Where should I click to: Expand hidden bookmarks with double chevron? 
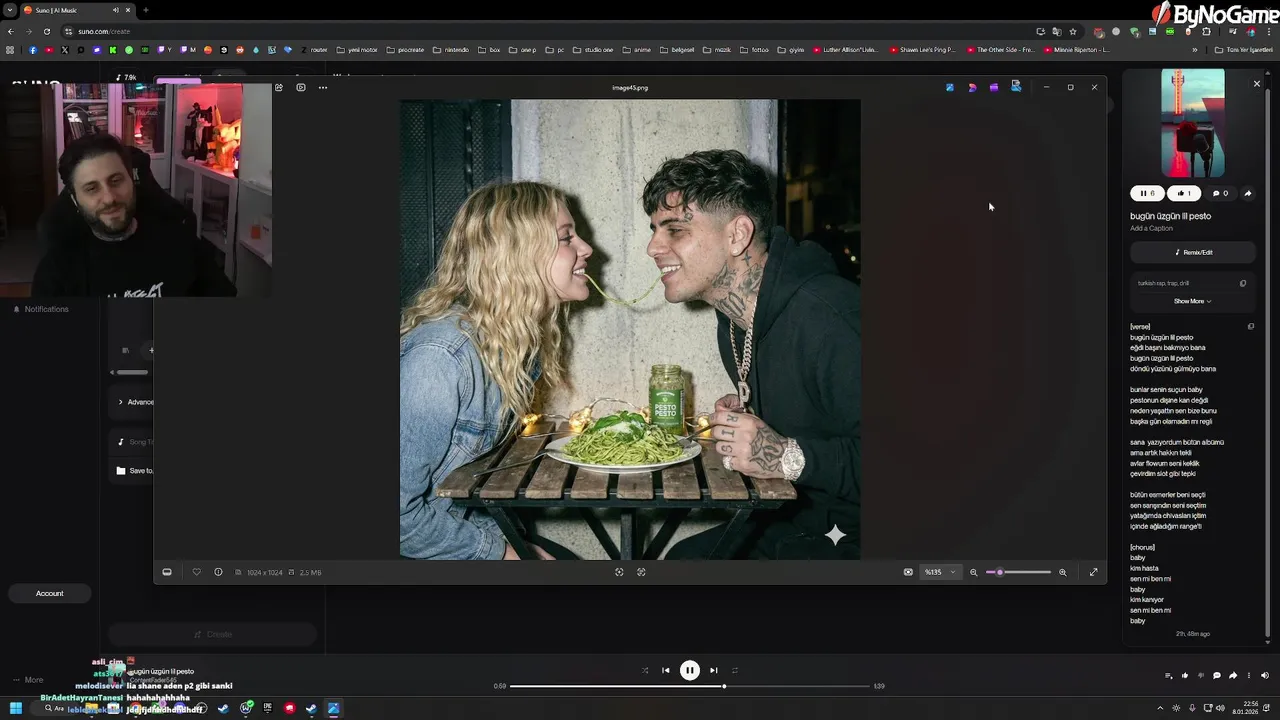click(1195, 49)
